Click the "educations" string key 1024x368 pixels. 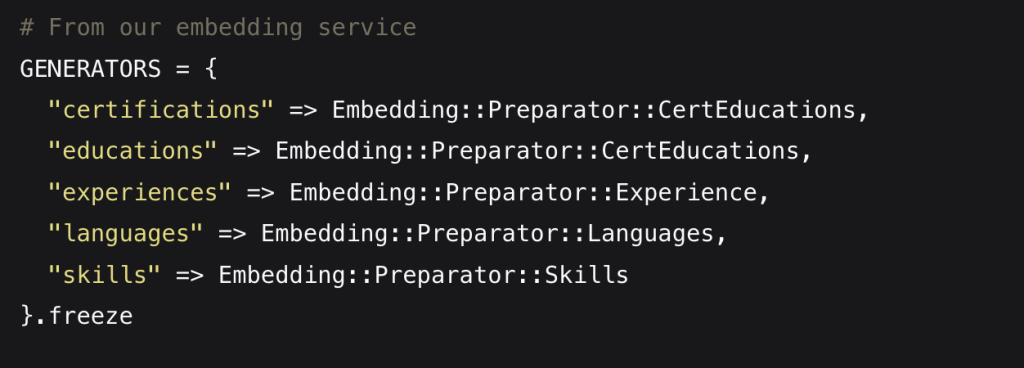[x=133, y=151]
